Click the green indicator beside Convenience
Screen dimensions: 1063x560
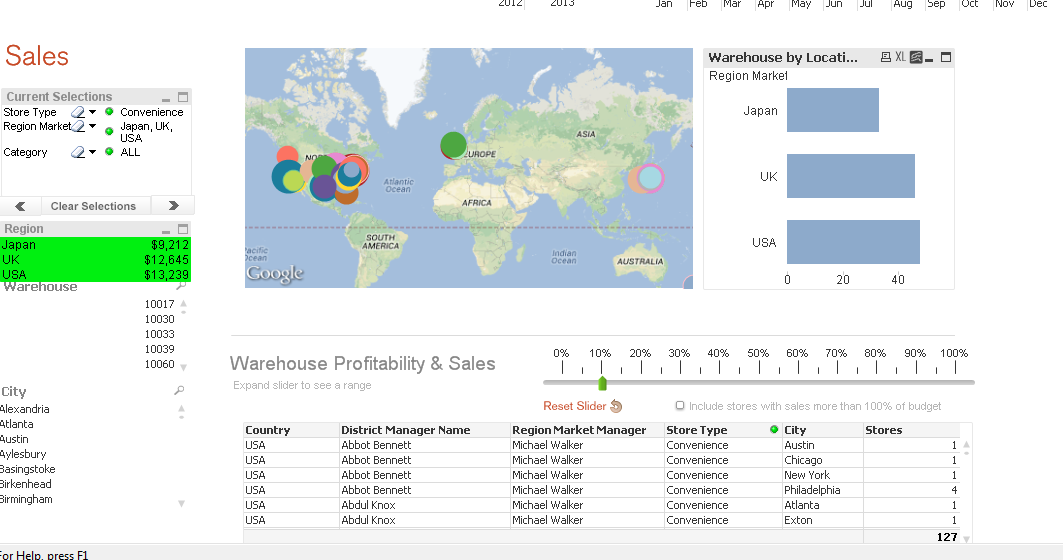tap(109, 112)
